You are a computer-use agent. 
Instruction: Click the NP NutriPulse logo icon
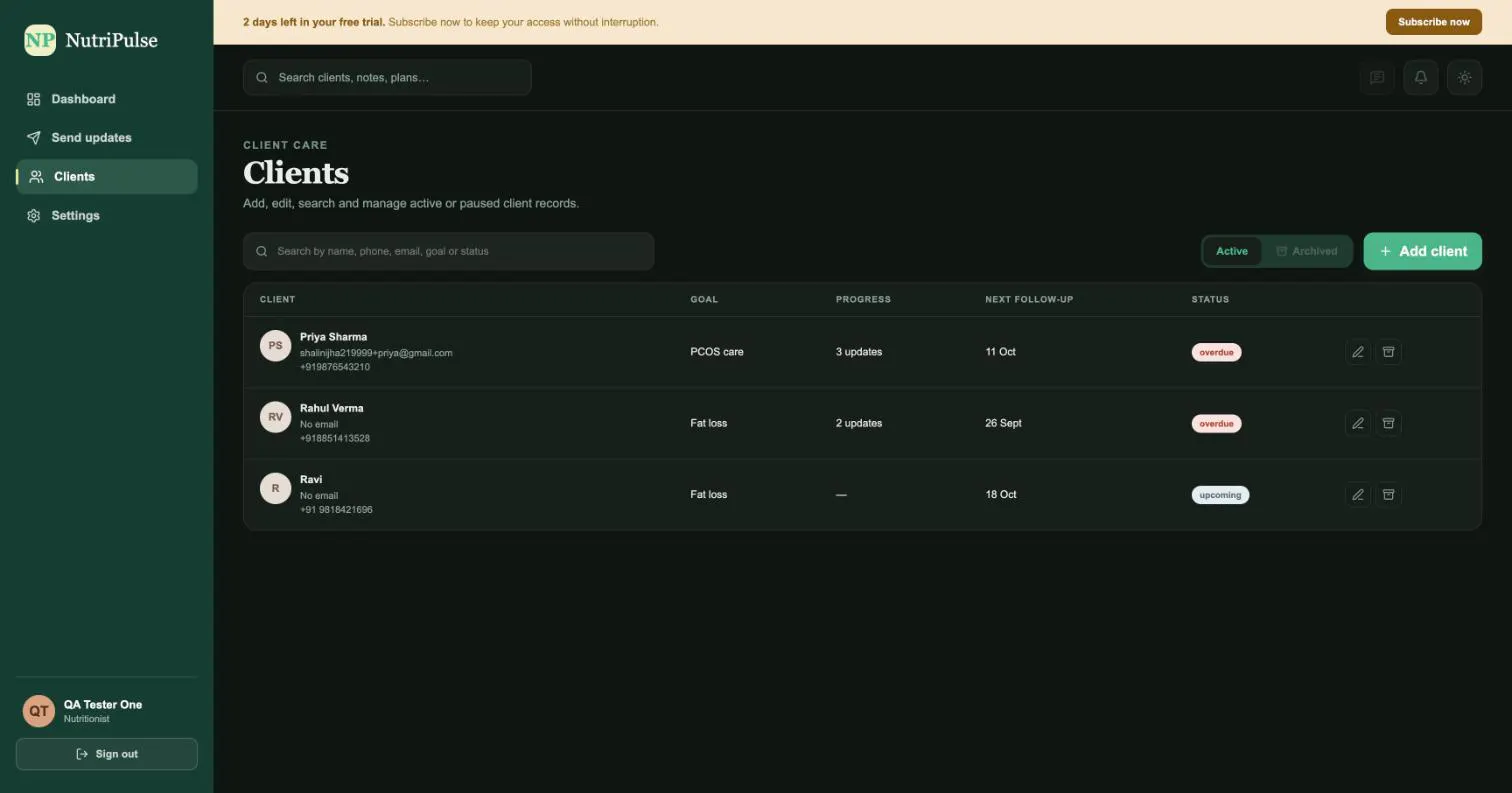pos(40,40)
